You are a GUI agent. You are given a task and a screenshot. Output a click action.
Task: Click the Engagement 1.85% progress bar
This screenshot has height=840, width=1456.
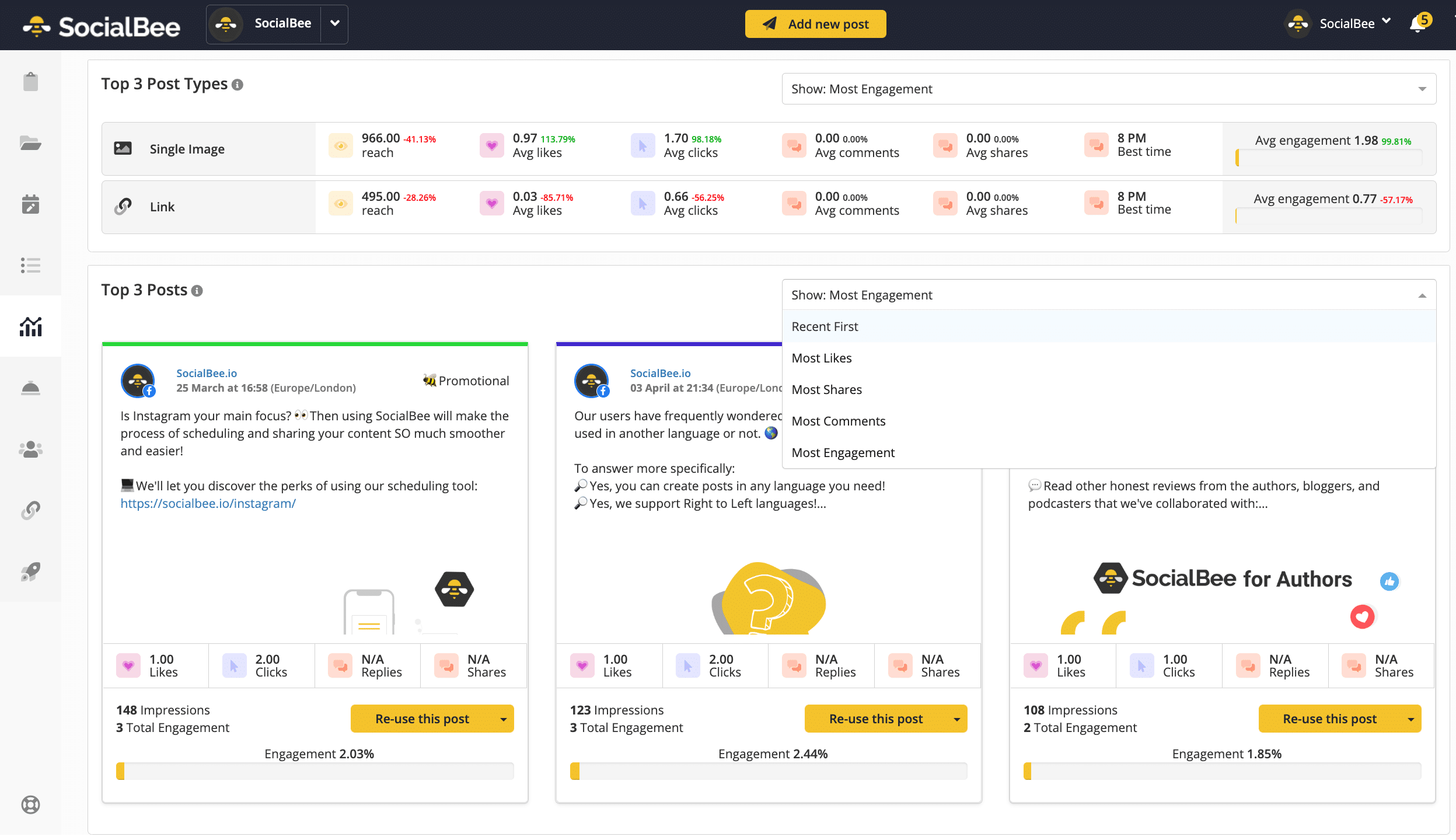click(1223, 771)
